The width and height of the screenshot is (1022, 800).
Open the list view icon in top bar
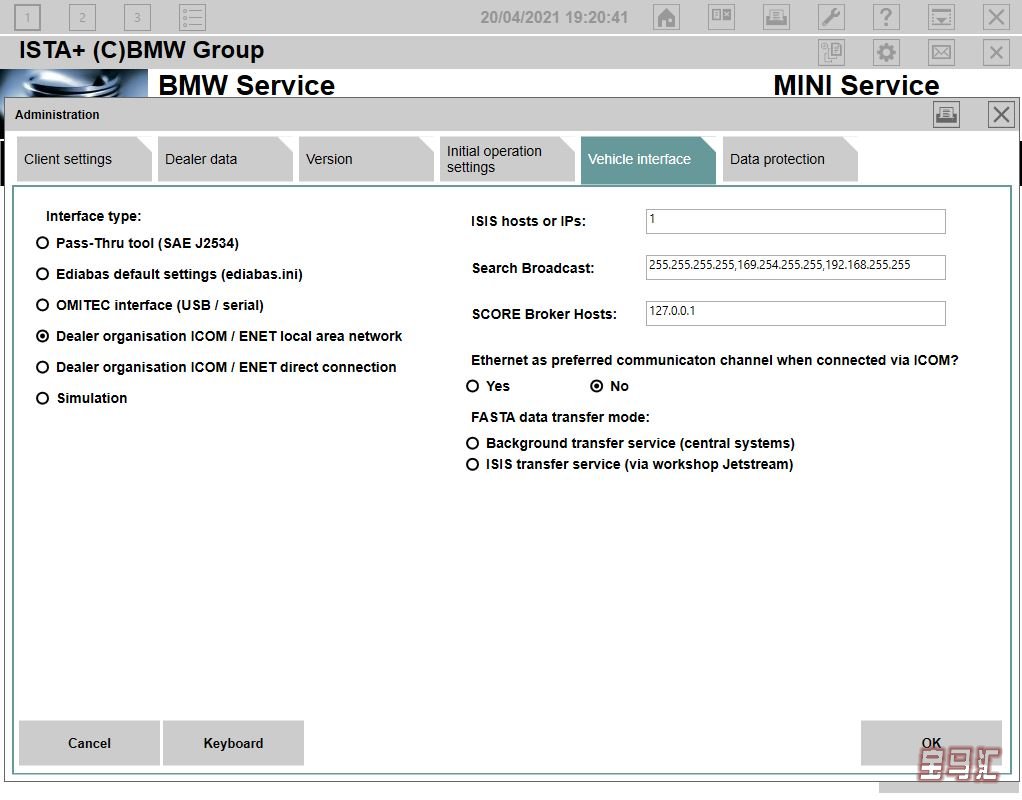point(192,18)
